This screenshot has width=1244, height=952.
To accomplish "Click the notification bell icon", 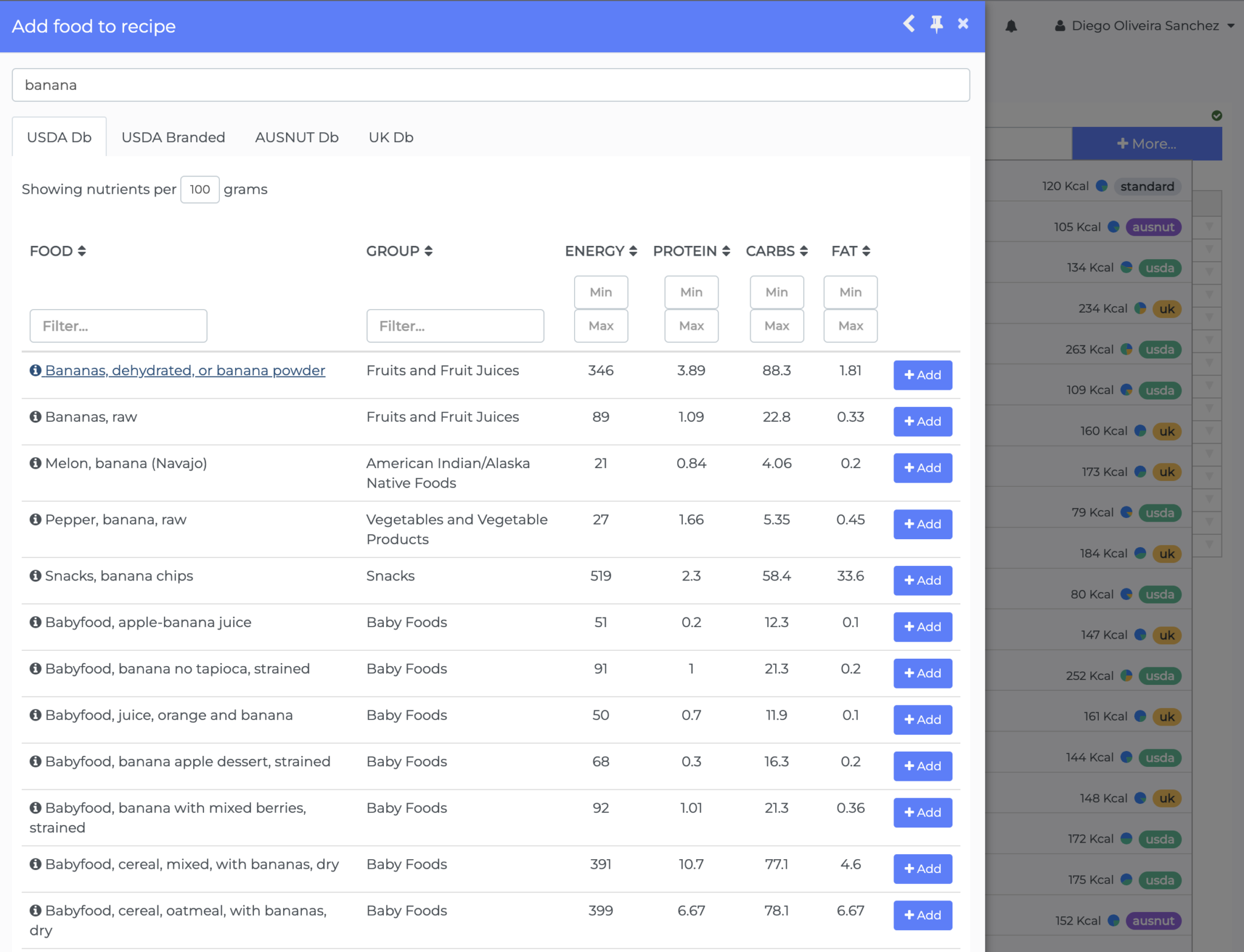I will 1012,25.
